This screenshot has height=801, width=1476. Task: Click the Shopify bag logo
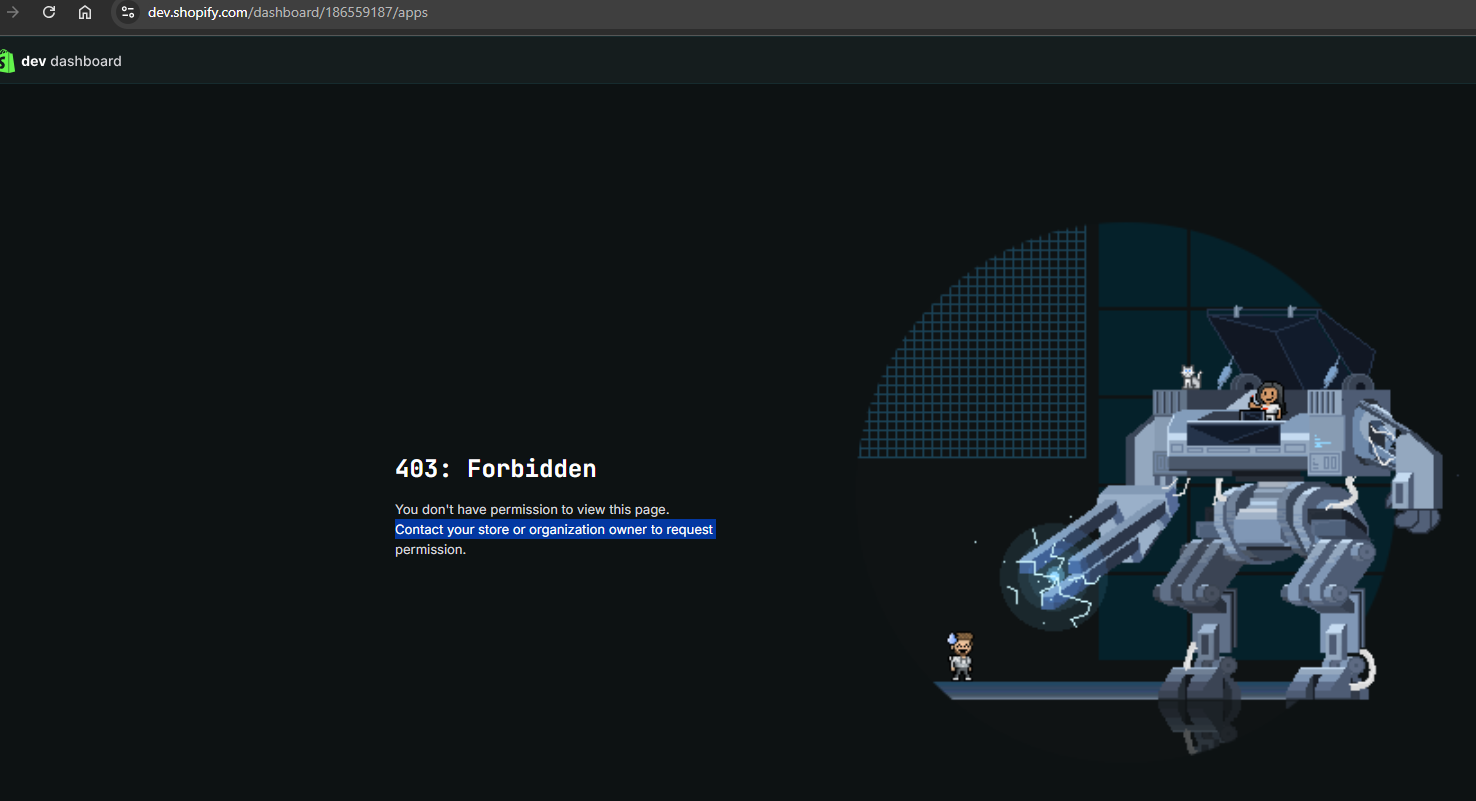7,61
